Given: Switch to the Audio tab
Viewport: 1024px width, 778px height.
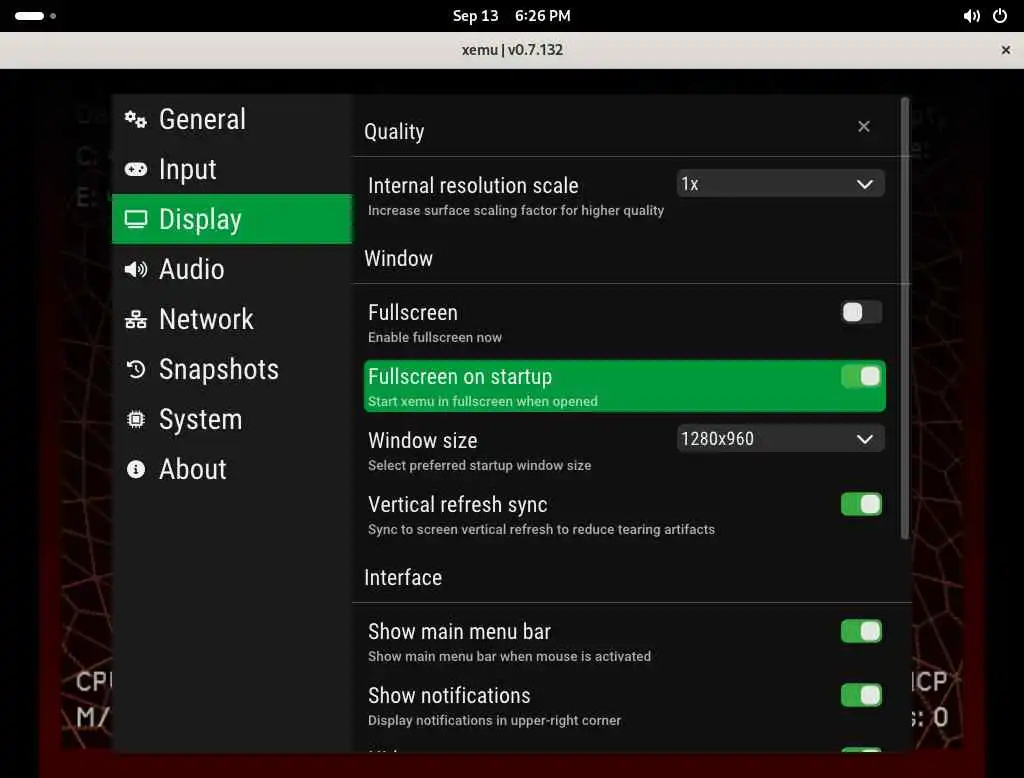Looking at the screenshot, I should [232, 269].
